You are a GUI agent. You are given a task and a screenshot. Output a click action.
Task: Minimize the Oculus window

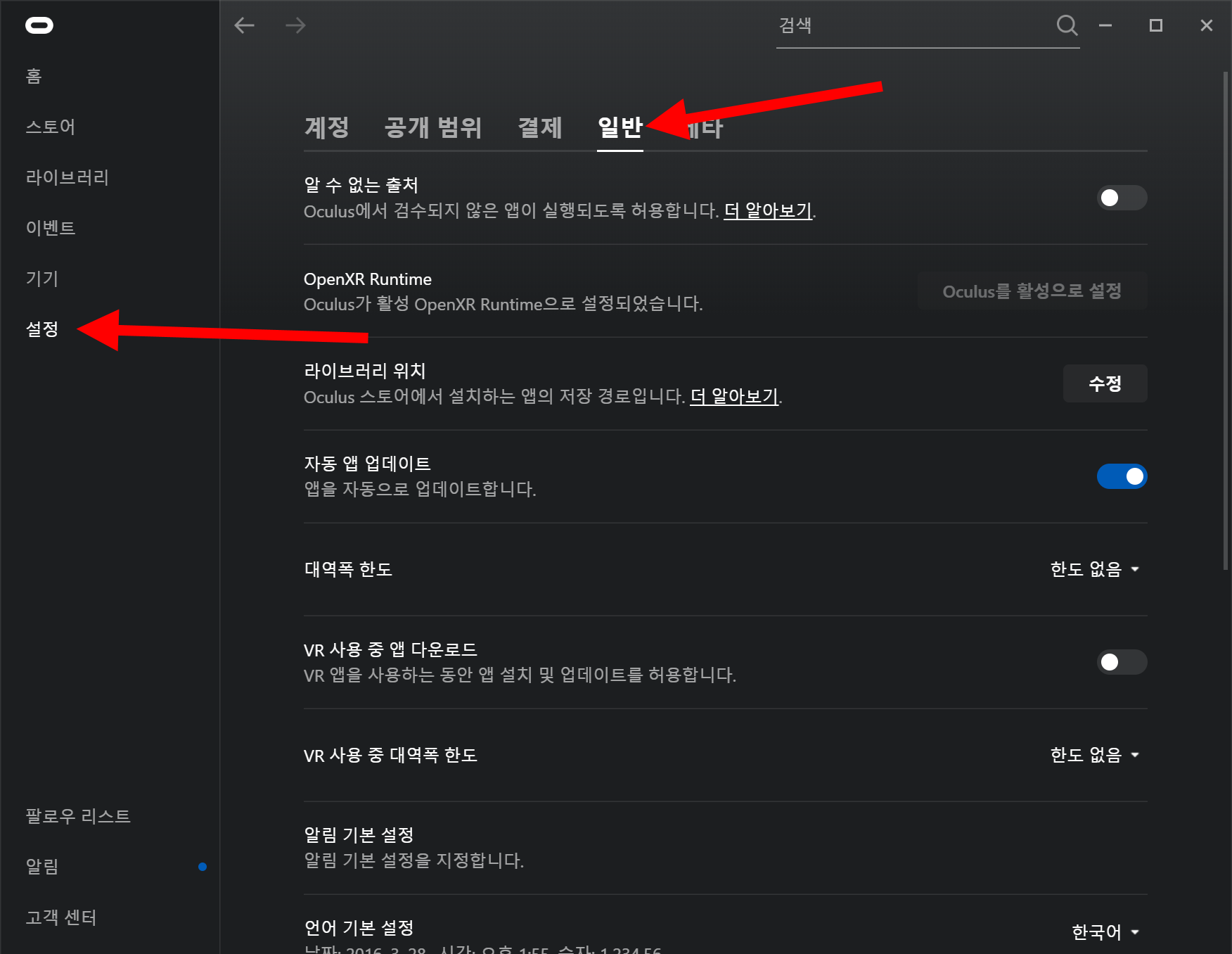(x=1105, y=25)
